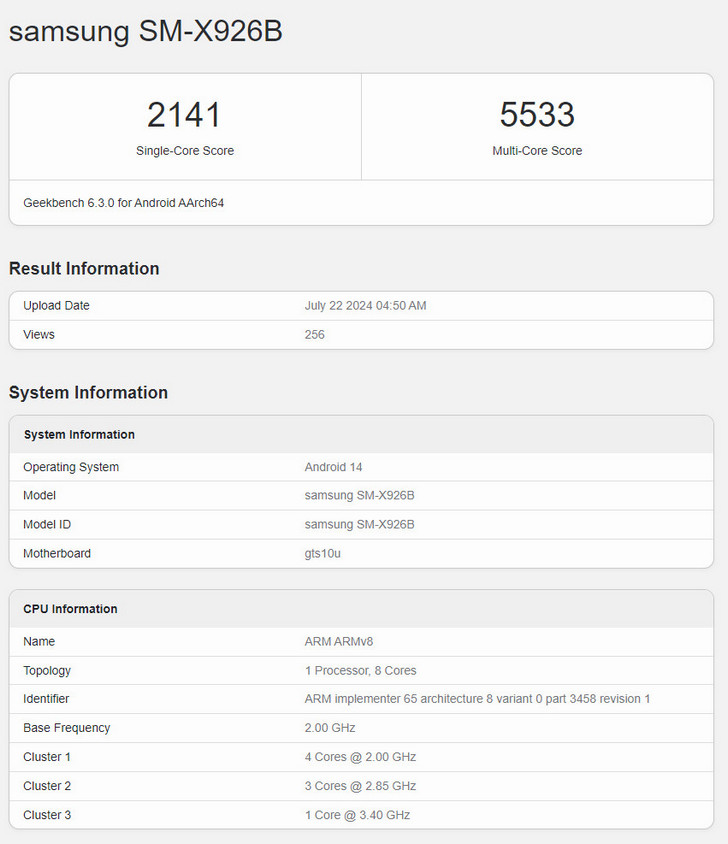Image resolution: width=728 pixels, height=844 pixels.
Task: Click the Single-Core Score label
Action: tap(185, 151)
